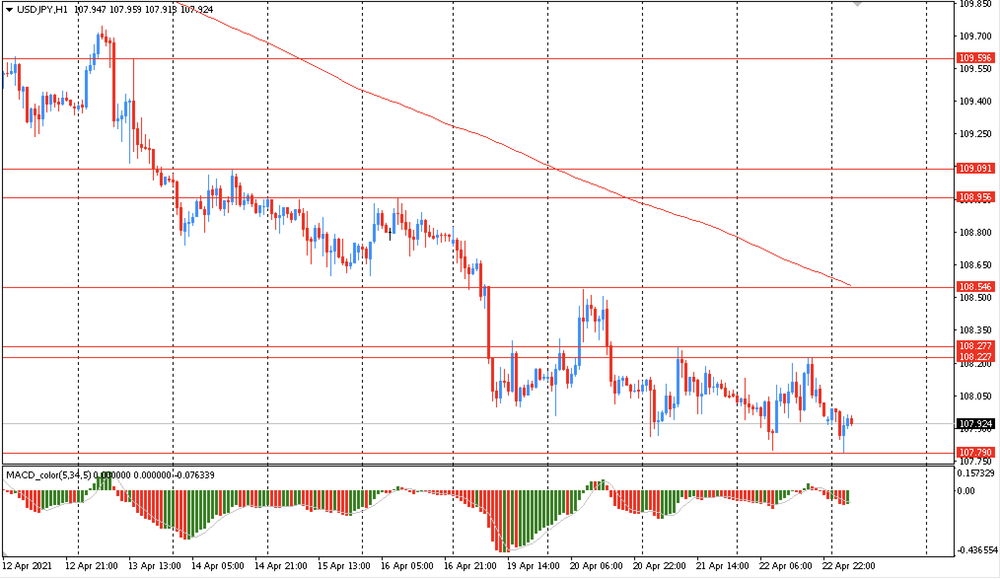Click the 14 Apr 21:00 time label

pos(281,566)
